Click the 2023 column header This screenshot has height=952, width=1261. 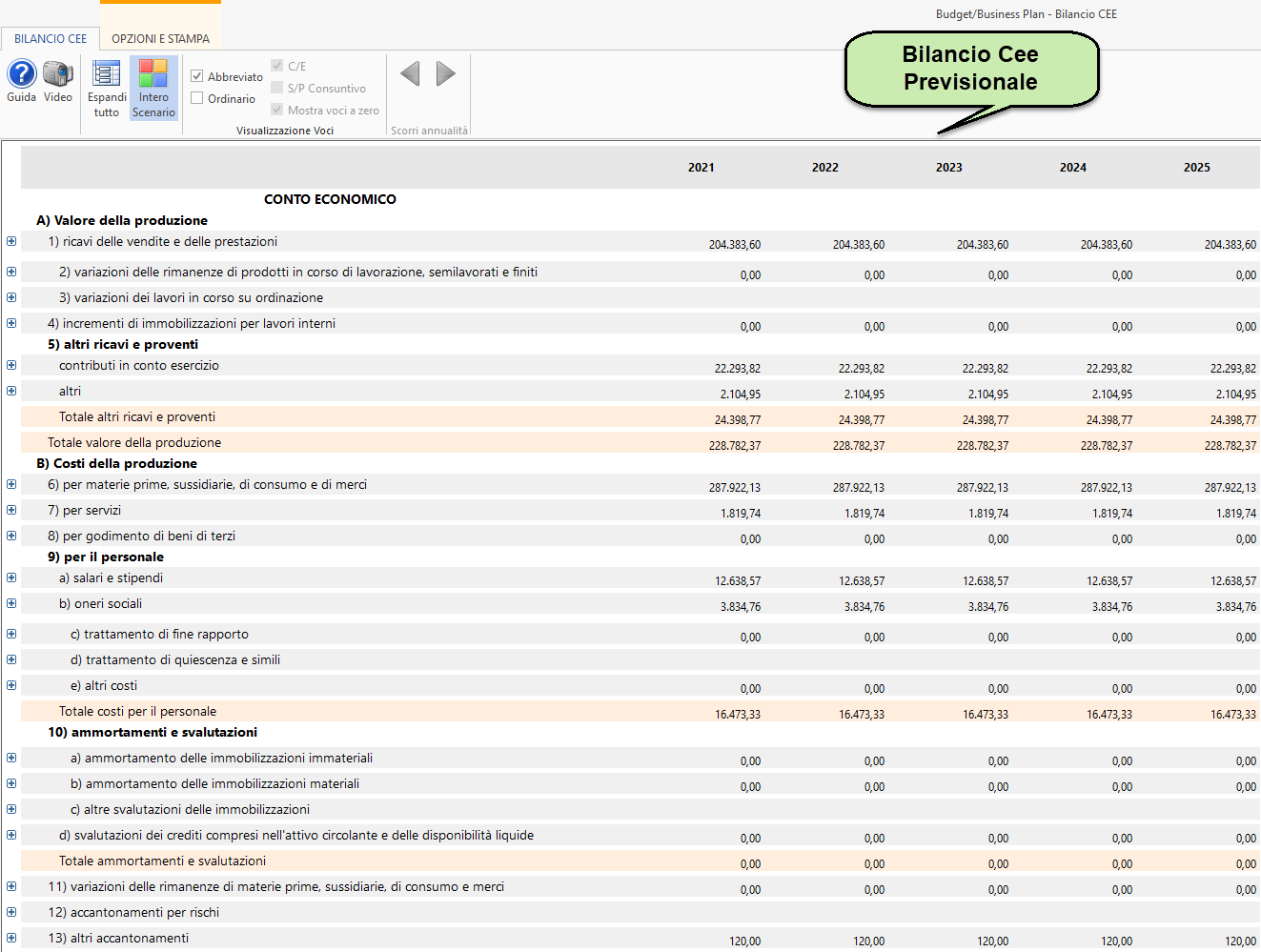pos(948,168)
